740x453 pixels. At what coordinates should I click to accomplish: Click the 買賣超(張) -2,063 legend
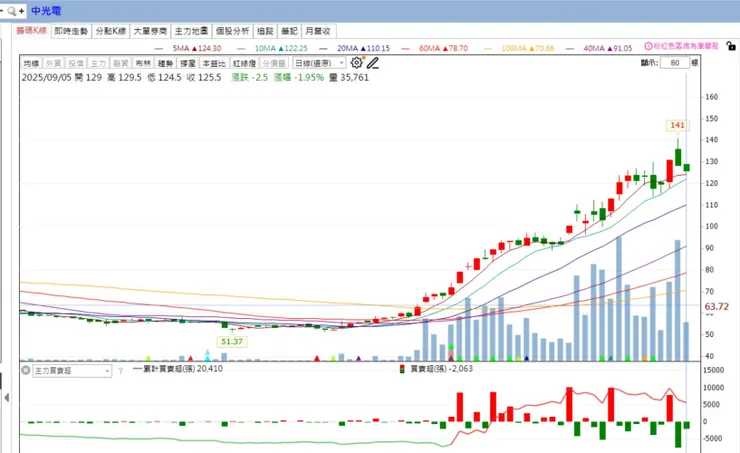tap(442, 369)
